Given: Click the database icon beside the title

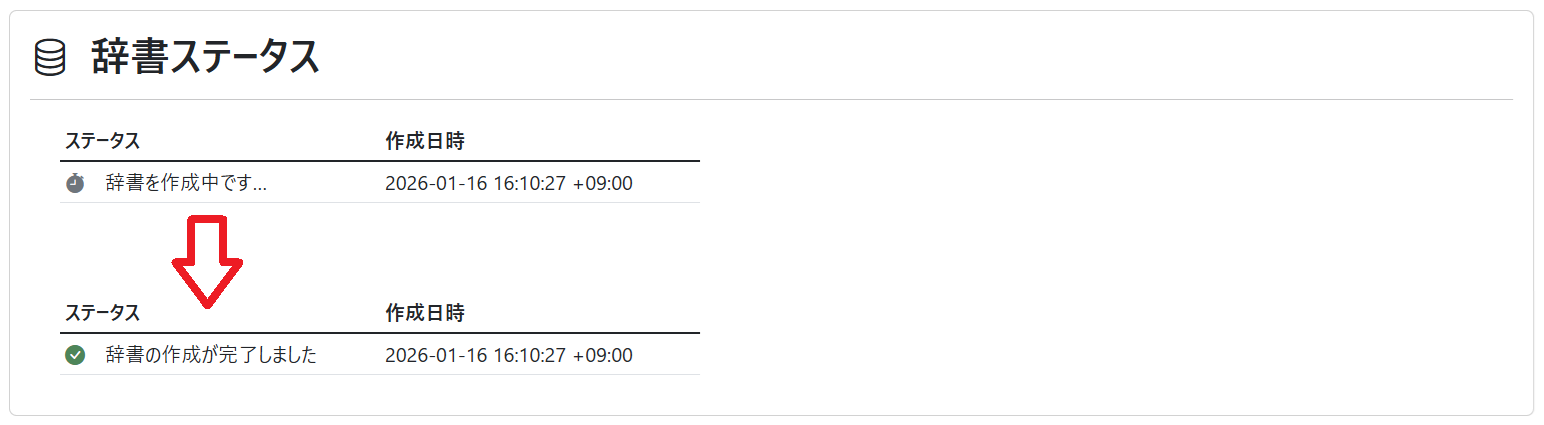Looking at the screenshot, I should (x=49, y=58).
